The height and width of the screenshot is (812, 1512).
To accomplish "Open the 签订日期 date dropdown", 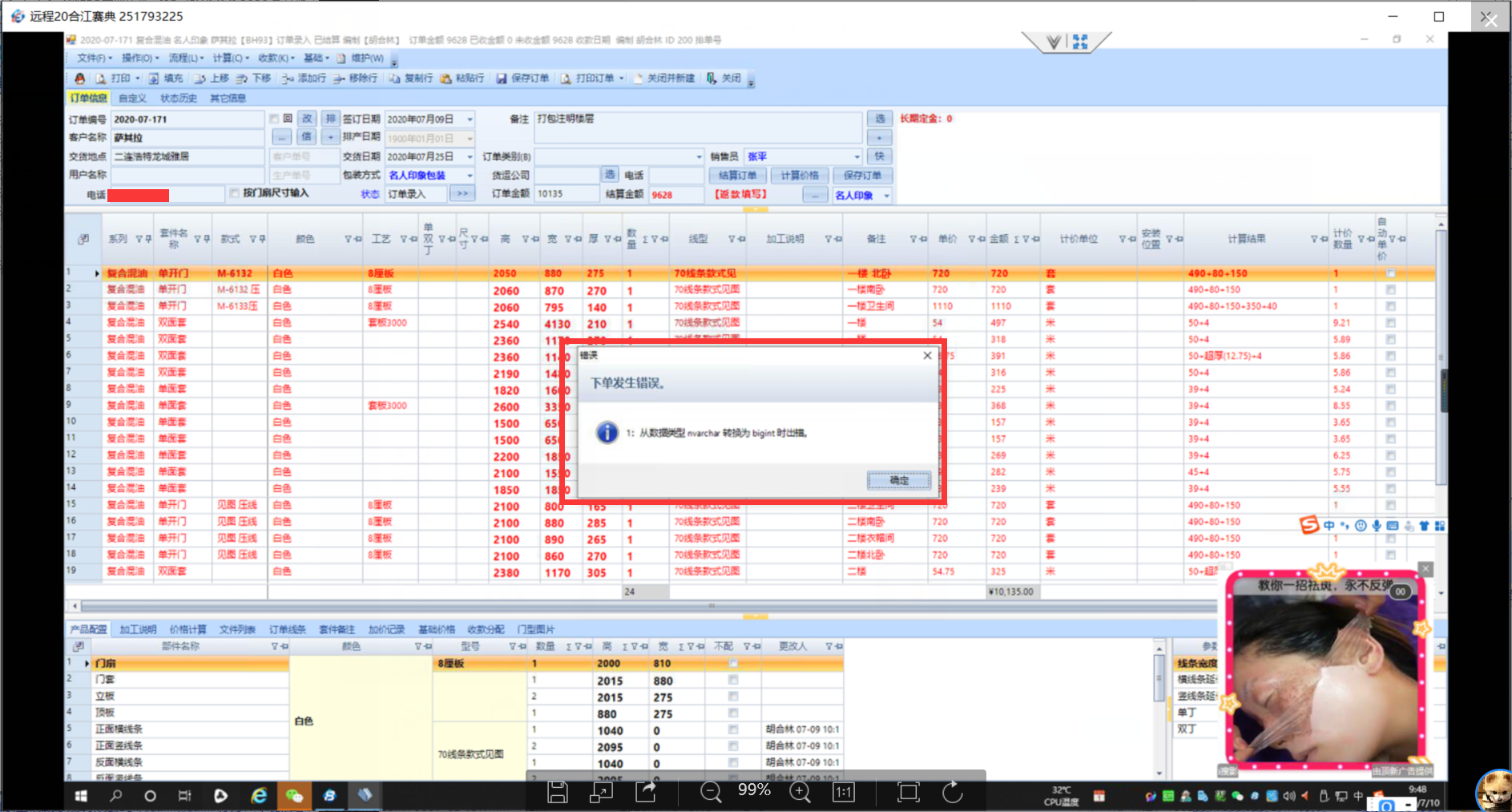I will point(470,119).
